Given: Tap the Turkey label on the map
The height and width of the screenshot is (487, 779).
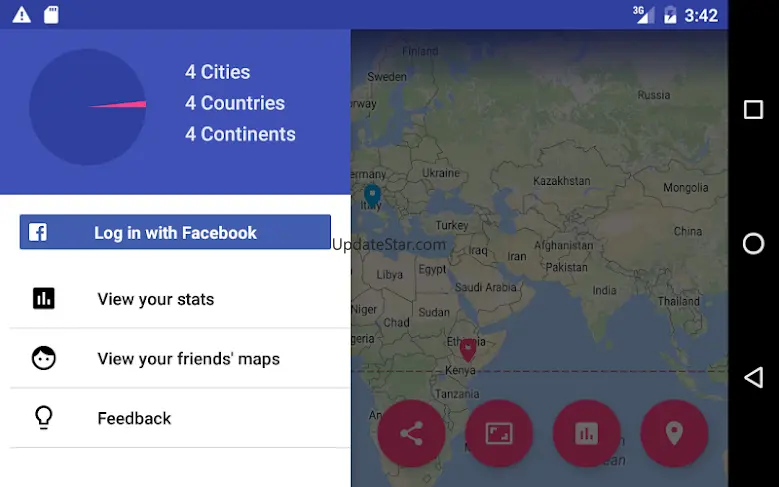Looking at the screenshot, I should [452, 226].
